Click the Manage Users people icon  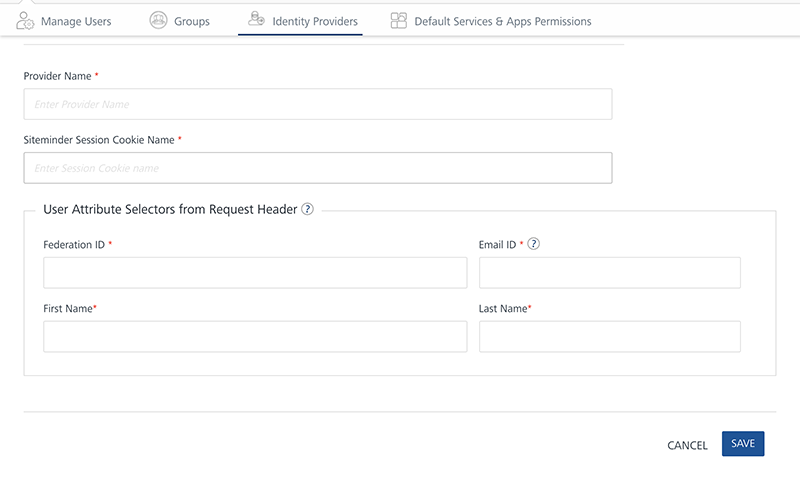pyautogui.click(x=25, y=20)
